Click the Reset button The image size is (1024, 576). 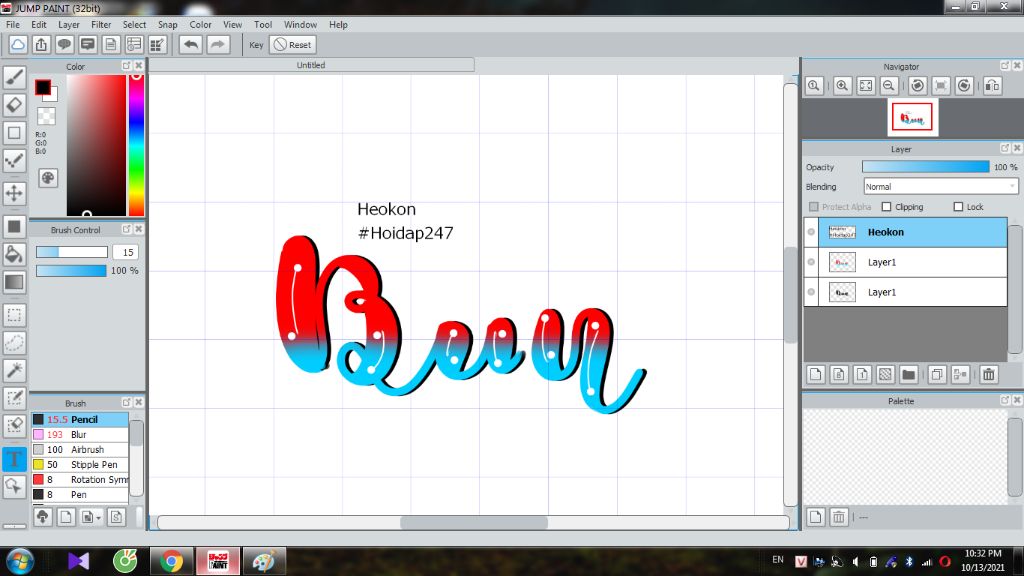pyautogui.click(x=293, y=44)
